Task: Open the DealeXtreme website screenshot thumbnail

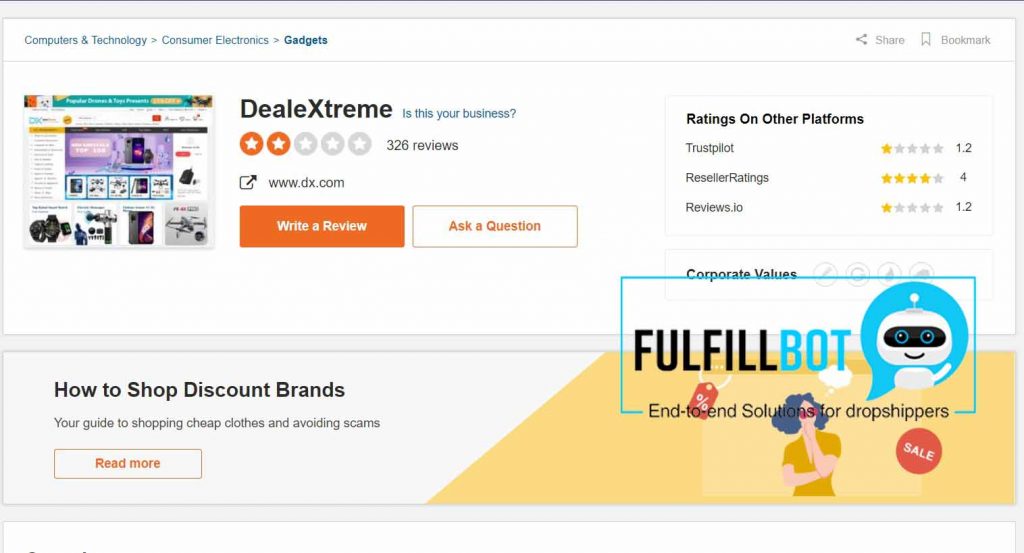Action: [x=118, y=171]
